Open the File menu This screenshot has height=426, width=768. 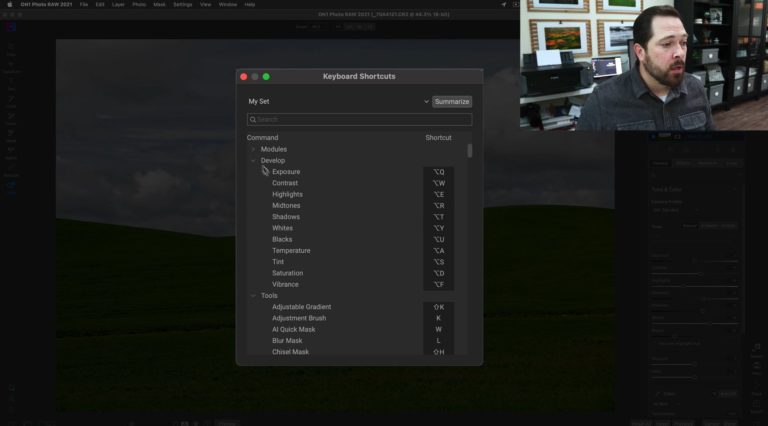pos(84,4)
